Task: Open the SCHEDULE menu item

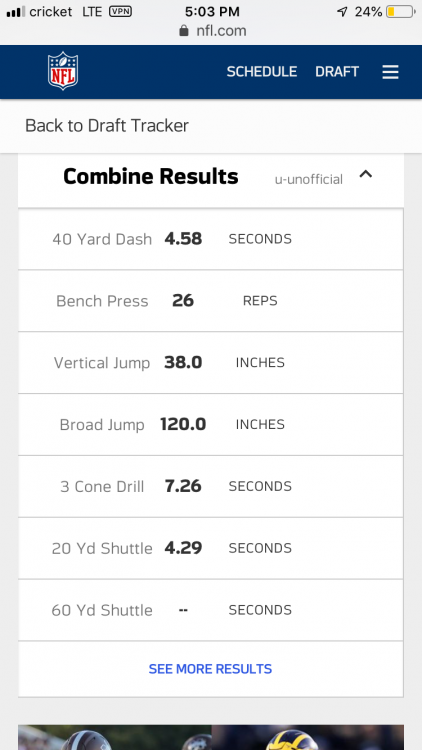Action: pyautogui.click(x=262, y=72)
